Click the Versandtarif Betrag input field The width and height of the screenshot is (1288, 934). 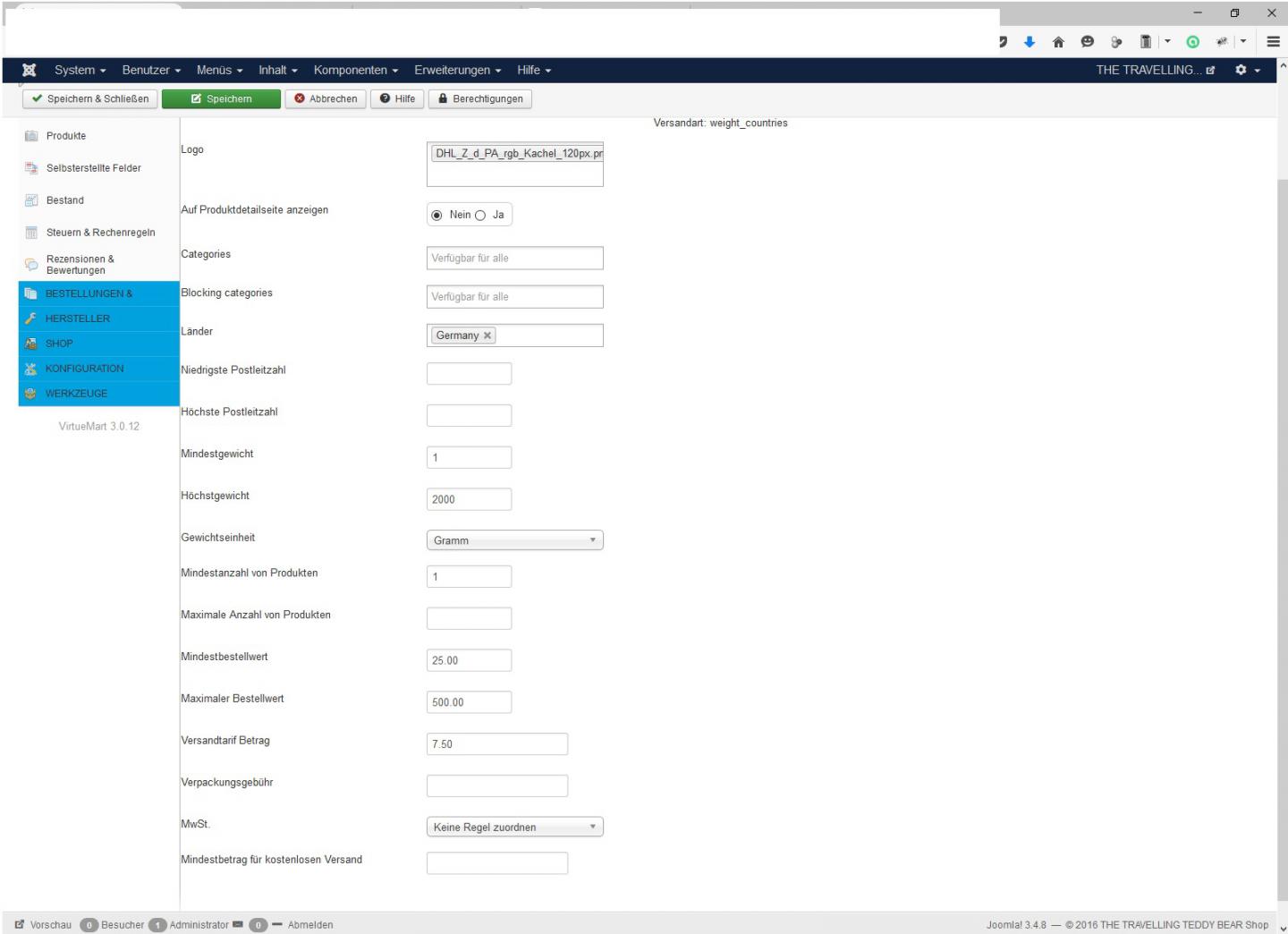pos(496,744)
